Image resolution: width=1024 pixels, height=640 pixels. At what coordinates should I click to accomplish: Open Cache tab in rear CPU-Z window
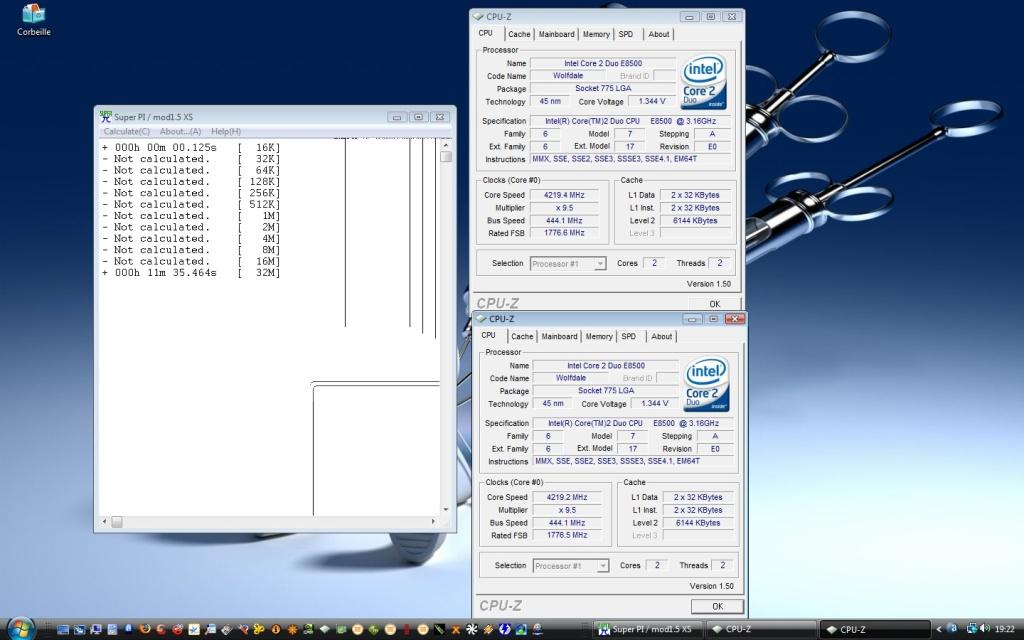pos(519,34)
